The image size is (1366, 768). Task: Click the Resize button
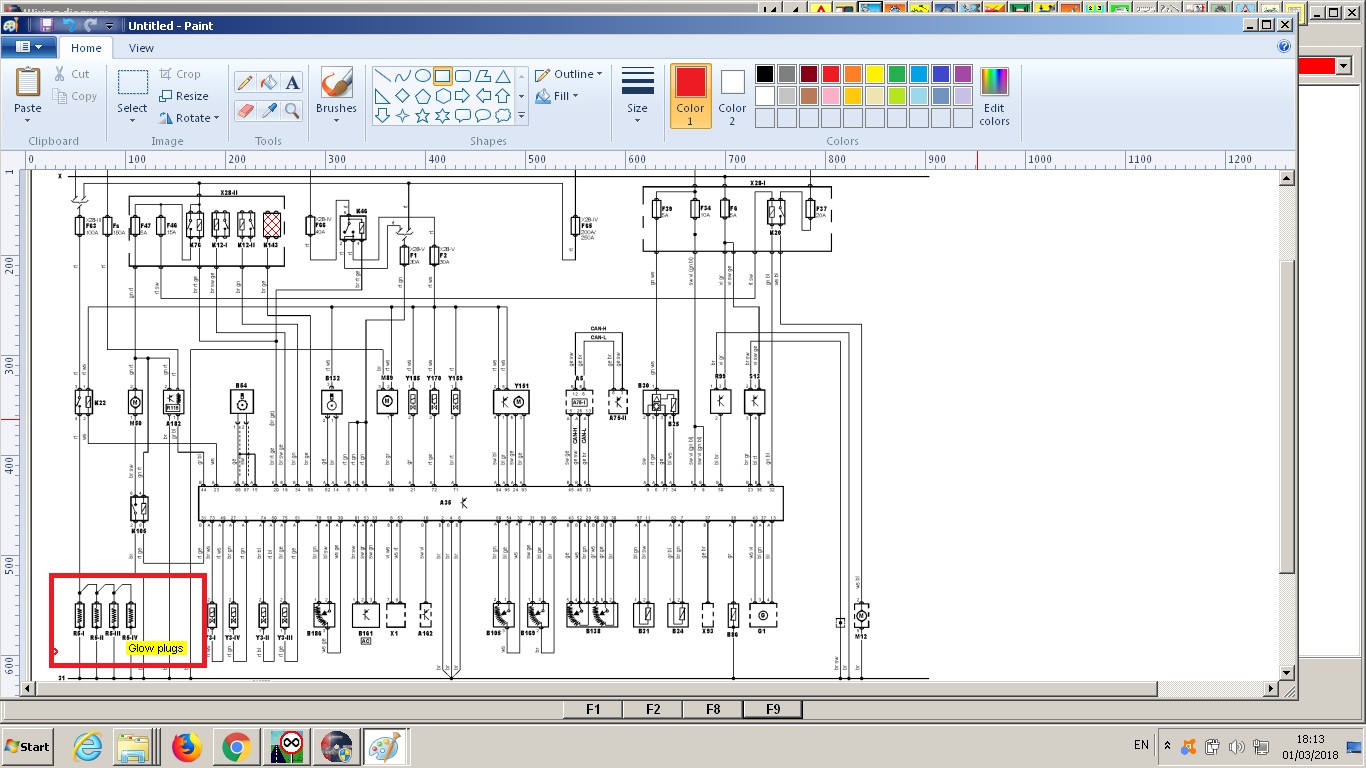point(184,96)
